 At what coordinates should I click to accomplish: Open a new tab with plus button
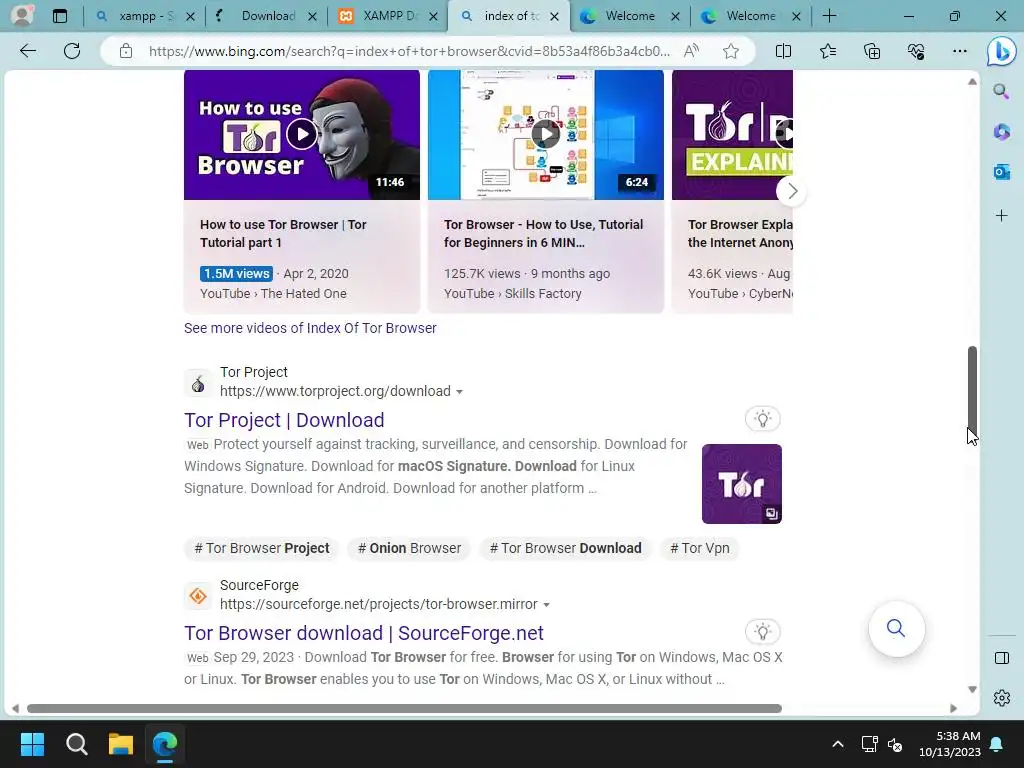(x=829, y=16)
